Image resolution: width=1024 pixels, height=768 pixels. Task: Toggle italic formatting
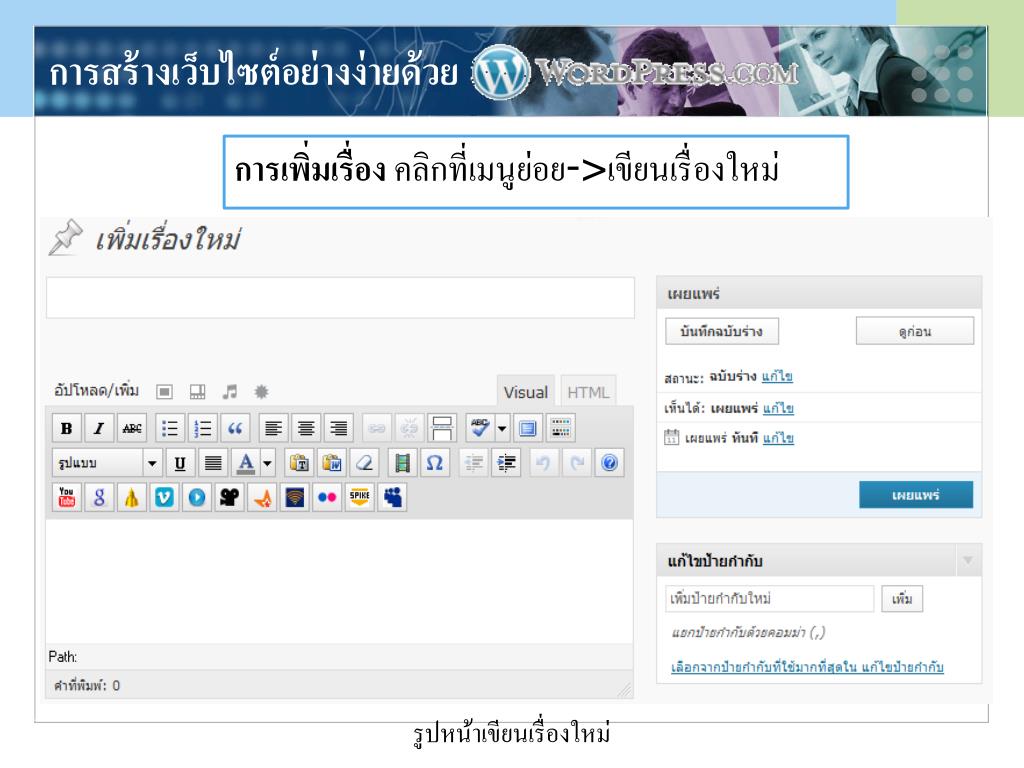pyautogui.click(x=99, y=428)
